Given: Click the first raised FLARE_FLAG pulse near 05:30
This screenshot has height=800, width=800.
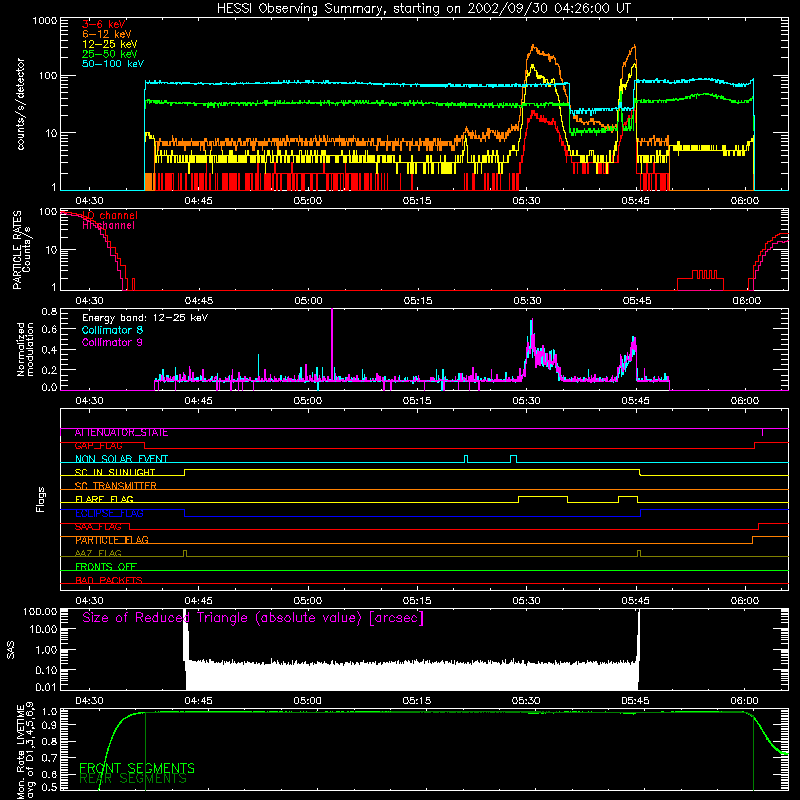Looking at the screenshot, I should tap(543, 497).
